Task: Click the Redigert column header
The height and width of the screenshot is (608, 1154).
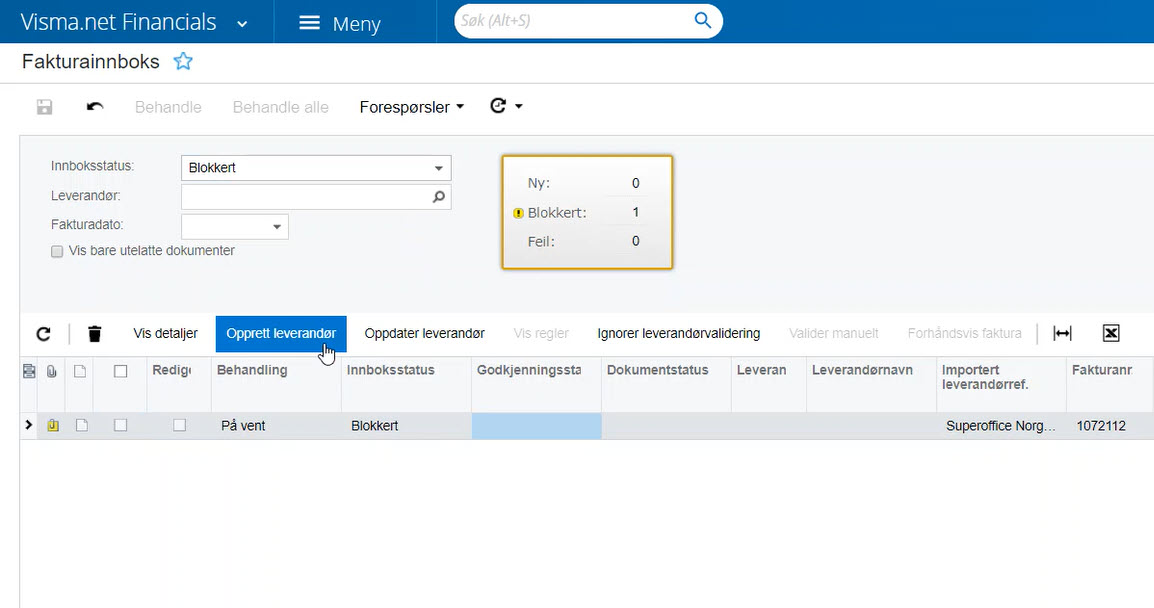Action: 179,384
